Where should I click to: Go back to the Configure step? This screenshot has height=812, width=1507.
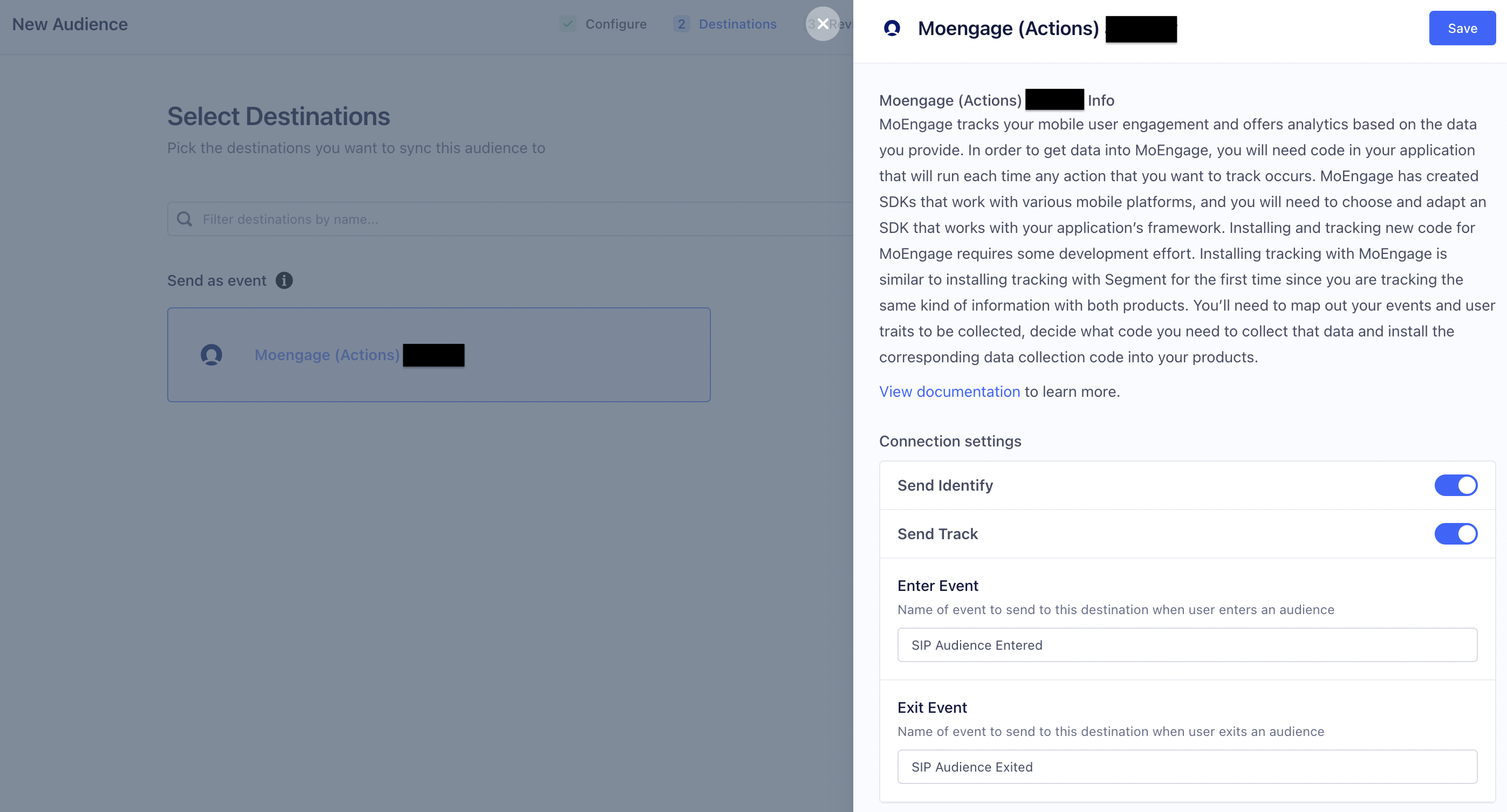(x=615, y=24)
